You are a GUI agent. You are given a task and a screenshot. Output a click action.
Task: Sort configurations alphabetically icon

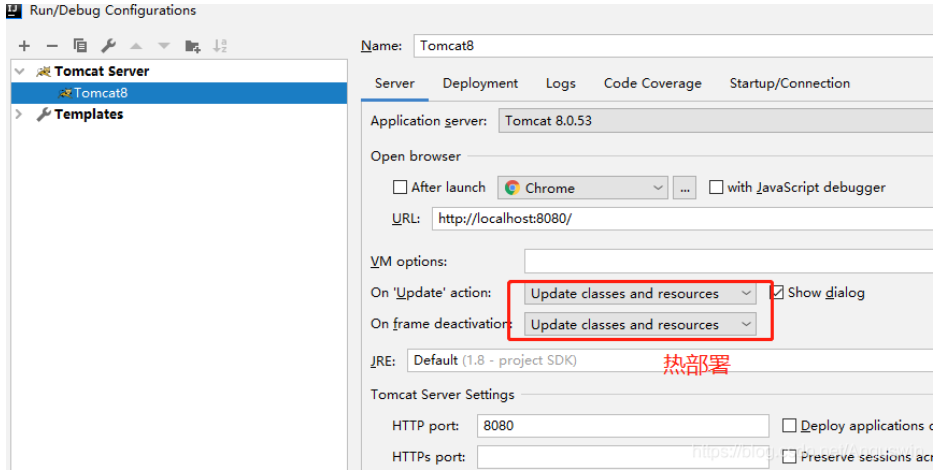pyautogui.click(x=220, y=46)
